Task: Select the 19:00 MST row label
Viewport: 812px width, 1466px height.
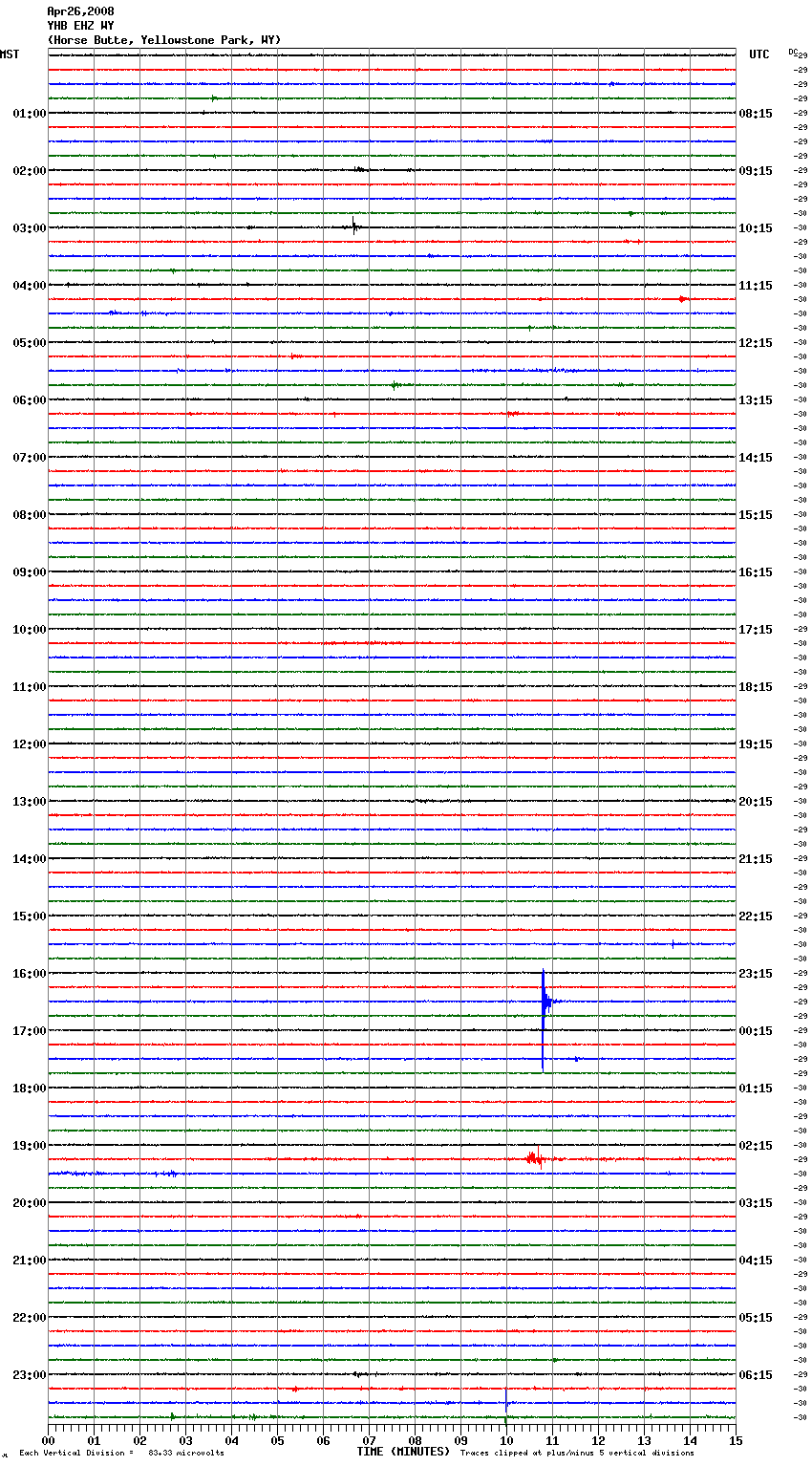Action: (x=30, y=1146)
